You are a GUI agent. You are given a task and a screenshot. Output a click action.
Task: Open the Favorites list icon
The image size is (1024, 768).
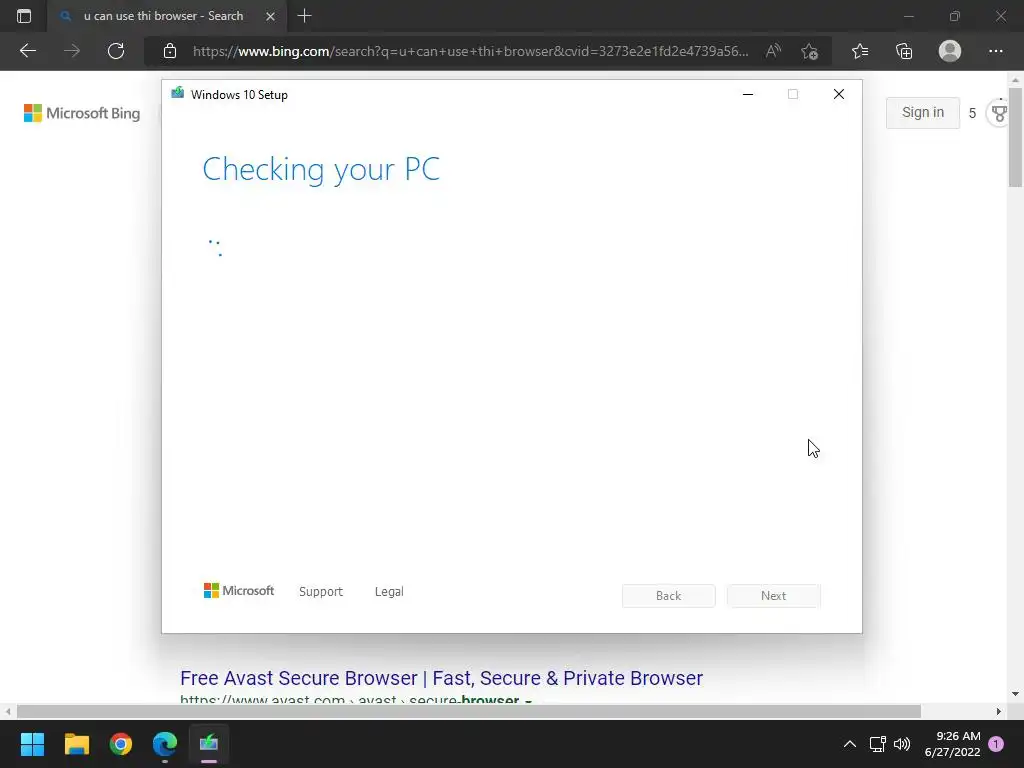pyautogui.click(x=860, y=51)
